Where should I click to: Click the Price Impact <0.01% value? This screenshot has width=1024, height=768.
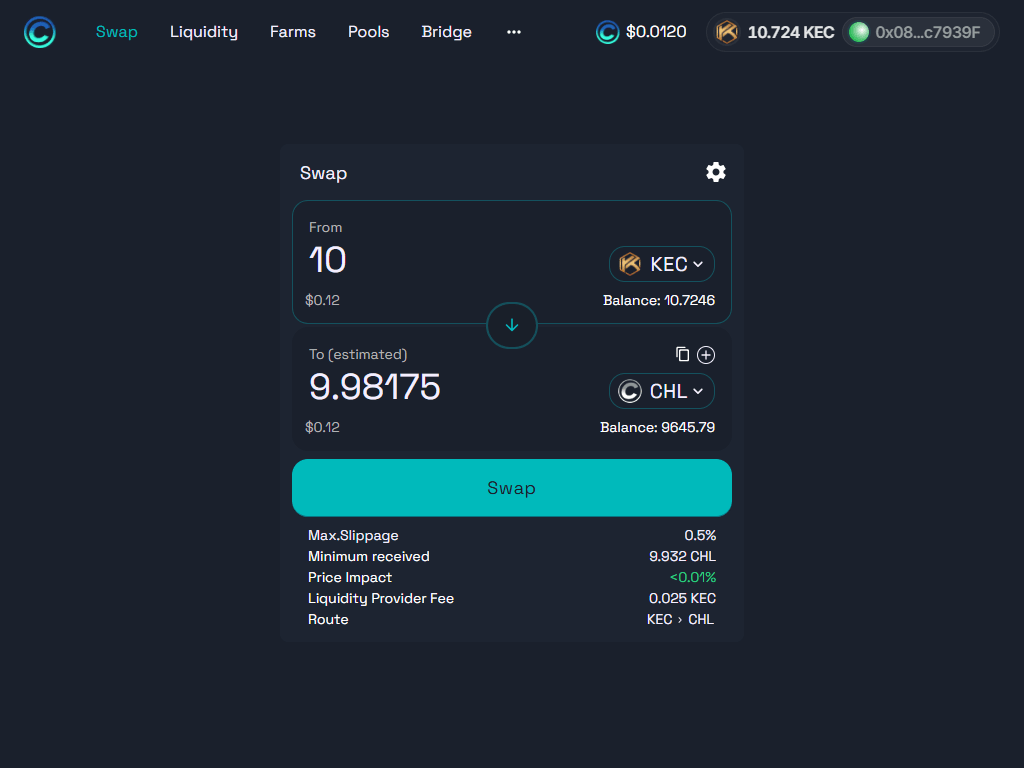click(x=693, y=577)
